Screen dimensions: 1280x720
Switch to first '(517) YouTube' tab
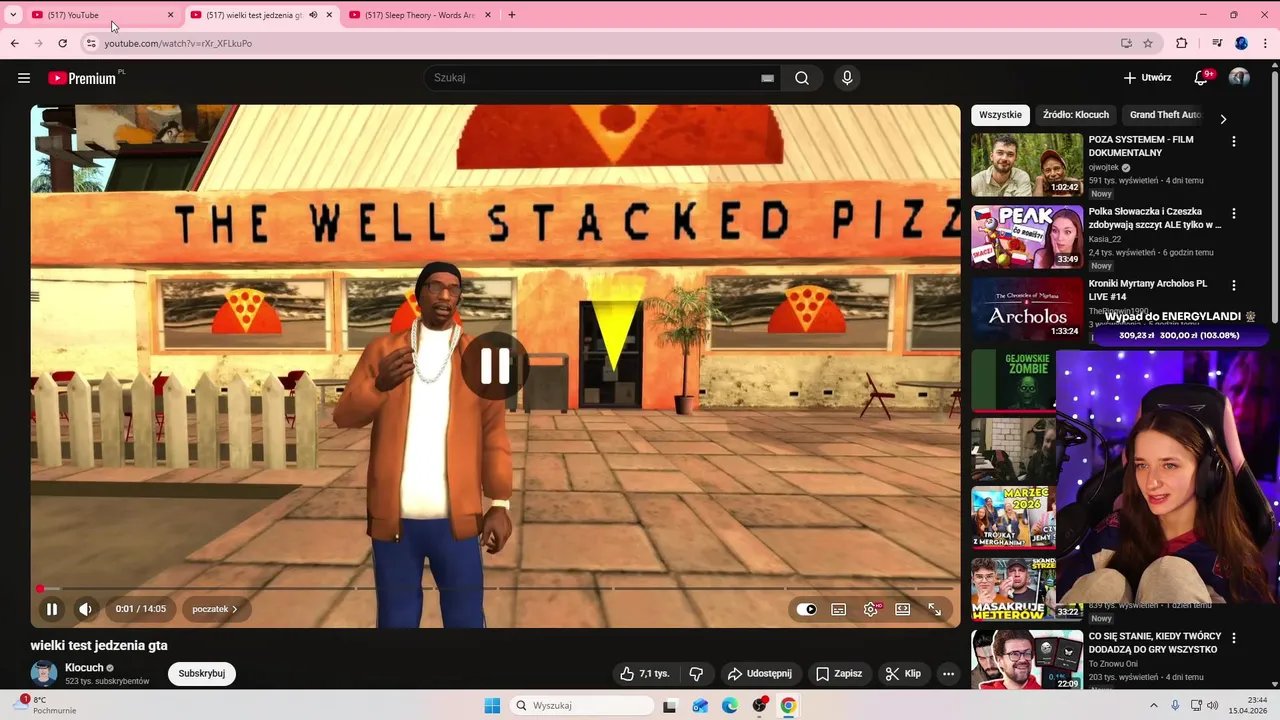click(x=100, y=15)
